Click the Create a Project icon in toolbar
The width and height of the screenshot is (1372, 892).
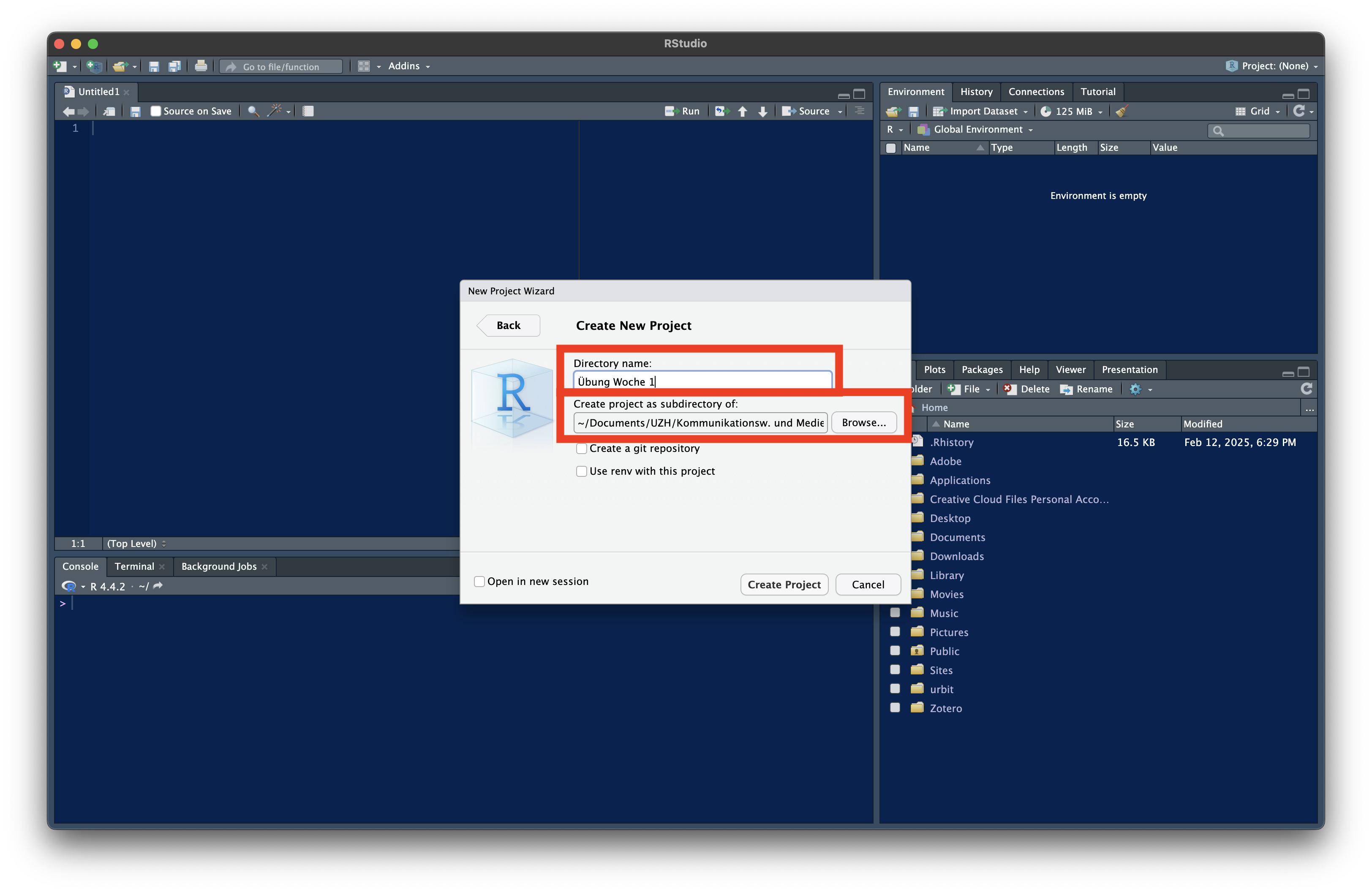(x=93, y=66)
